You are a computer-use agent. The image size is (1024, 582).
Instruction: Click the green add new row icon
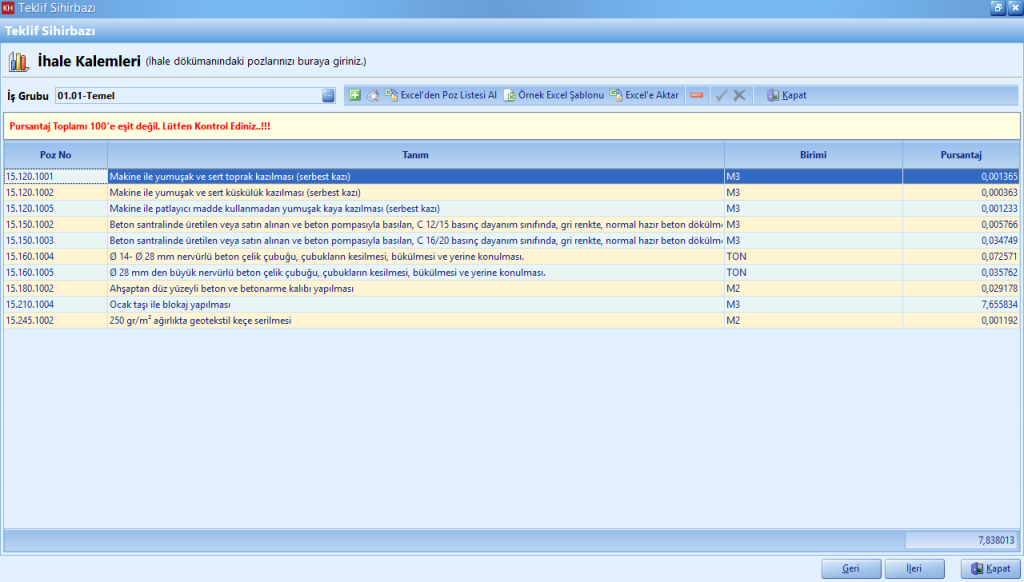[x=355, y=95]
